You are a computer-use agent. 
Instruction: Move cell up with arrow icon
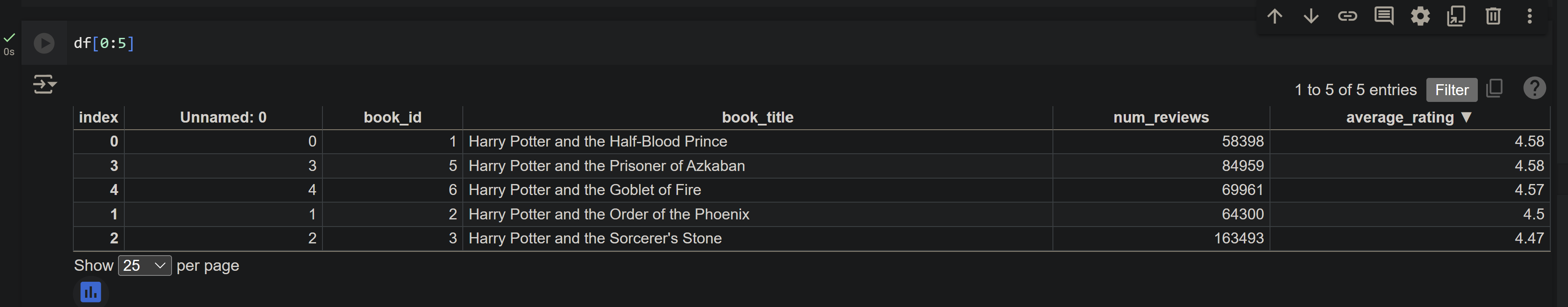point(1274,16)
